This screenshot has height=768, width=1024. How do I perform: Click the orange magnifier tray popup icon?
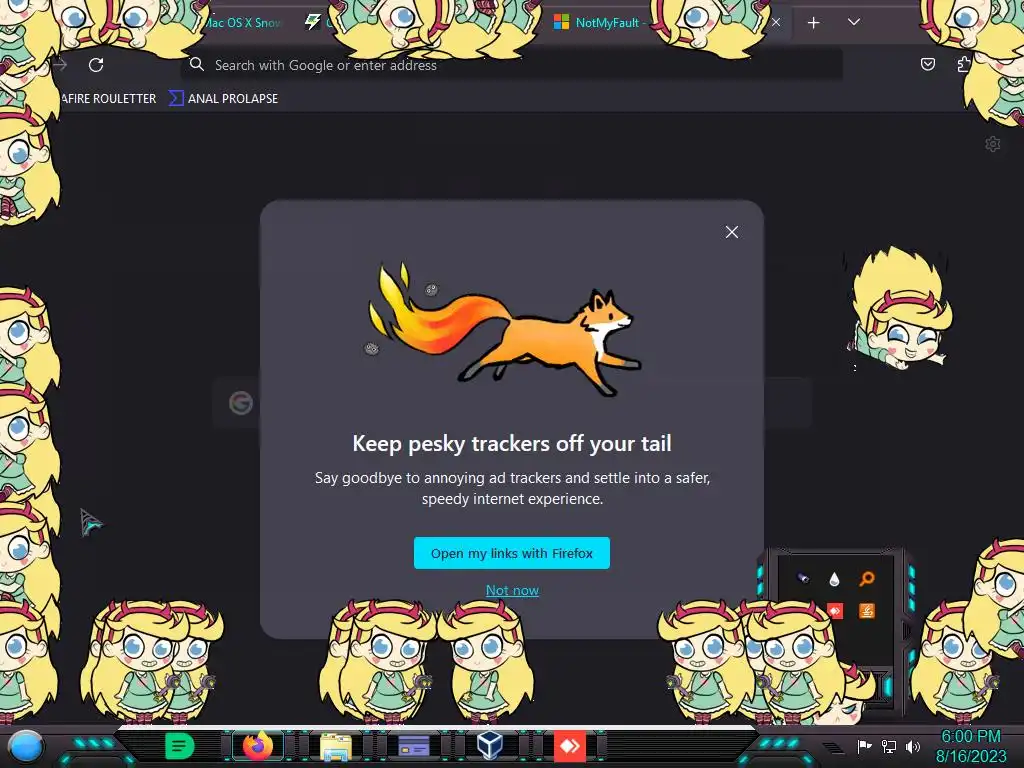[x=867, y=579]
